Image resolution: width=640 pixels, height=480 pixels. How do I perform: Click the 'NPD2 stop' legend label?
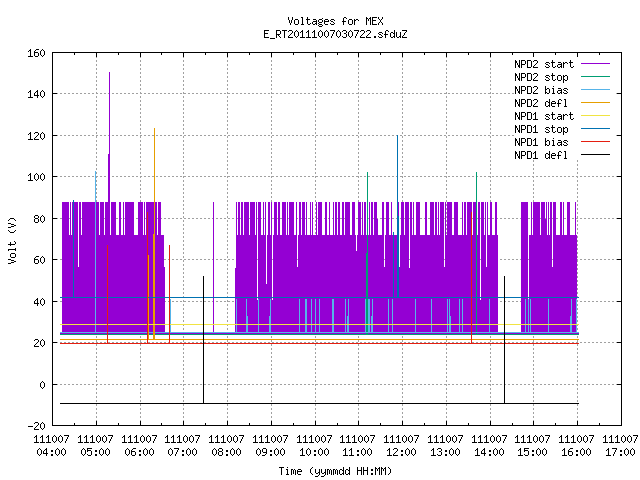coord(541,77)
